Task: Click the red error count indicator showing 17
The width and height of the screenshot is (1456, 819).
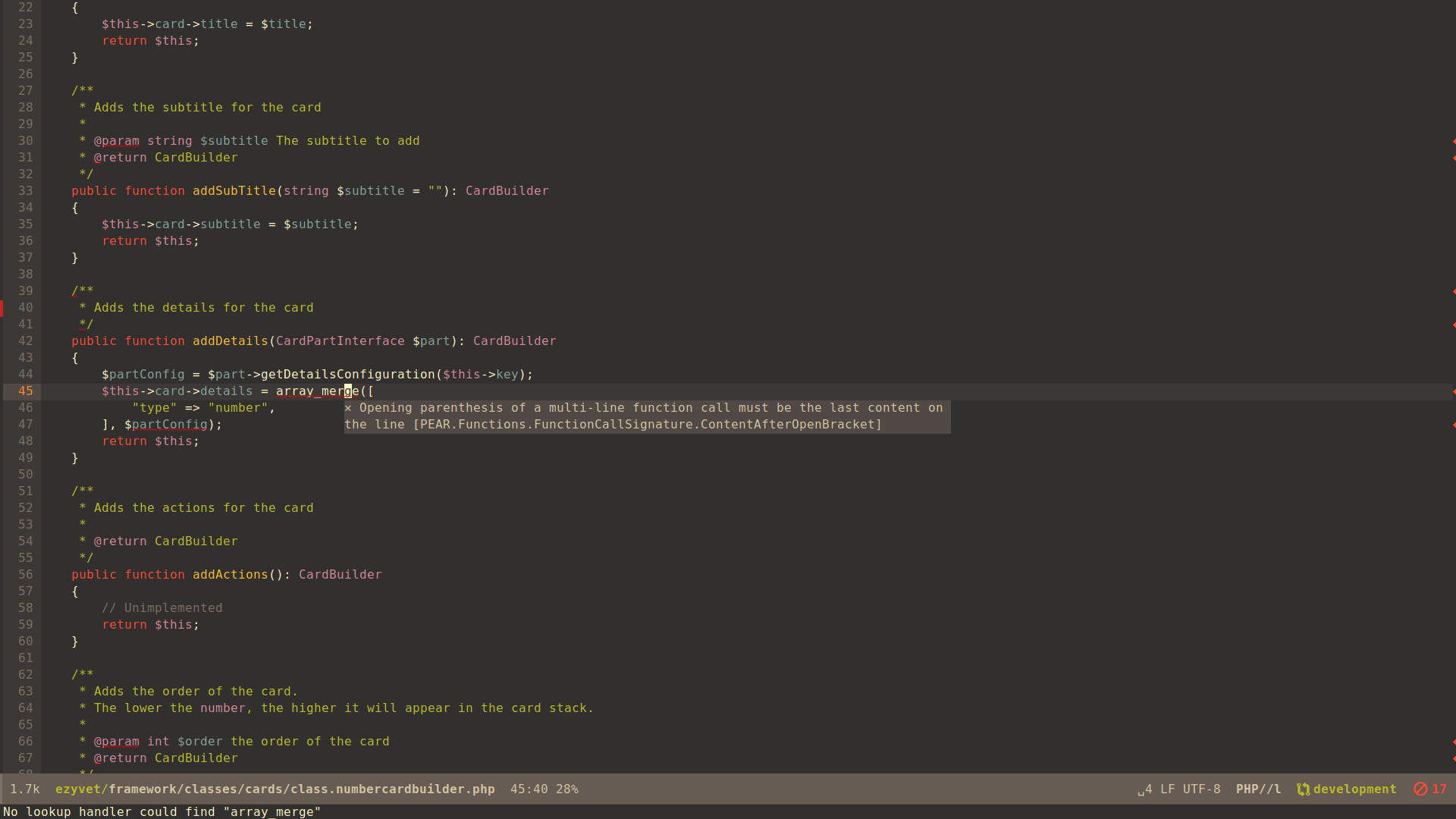Action: pyautogui.click(x=1430, y=789)
